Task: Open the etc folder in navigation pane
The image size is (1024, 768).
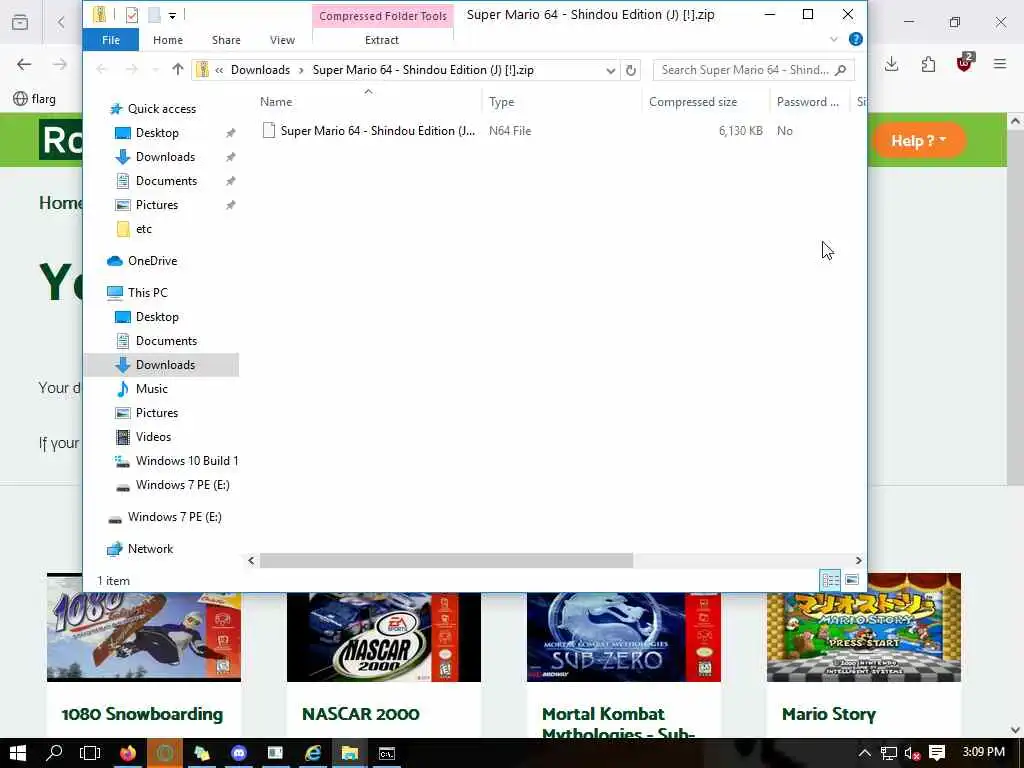Action: pos(144,229)
